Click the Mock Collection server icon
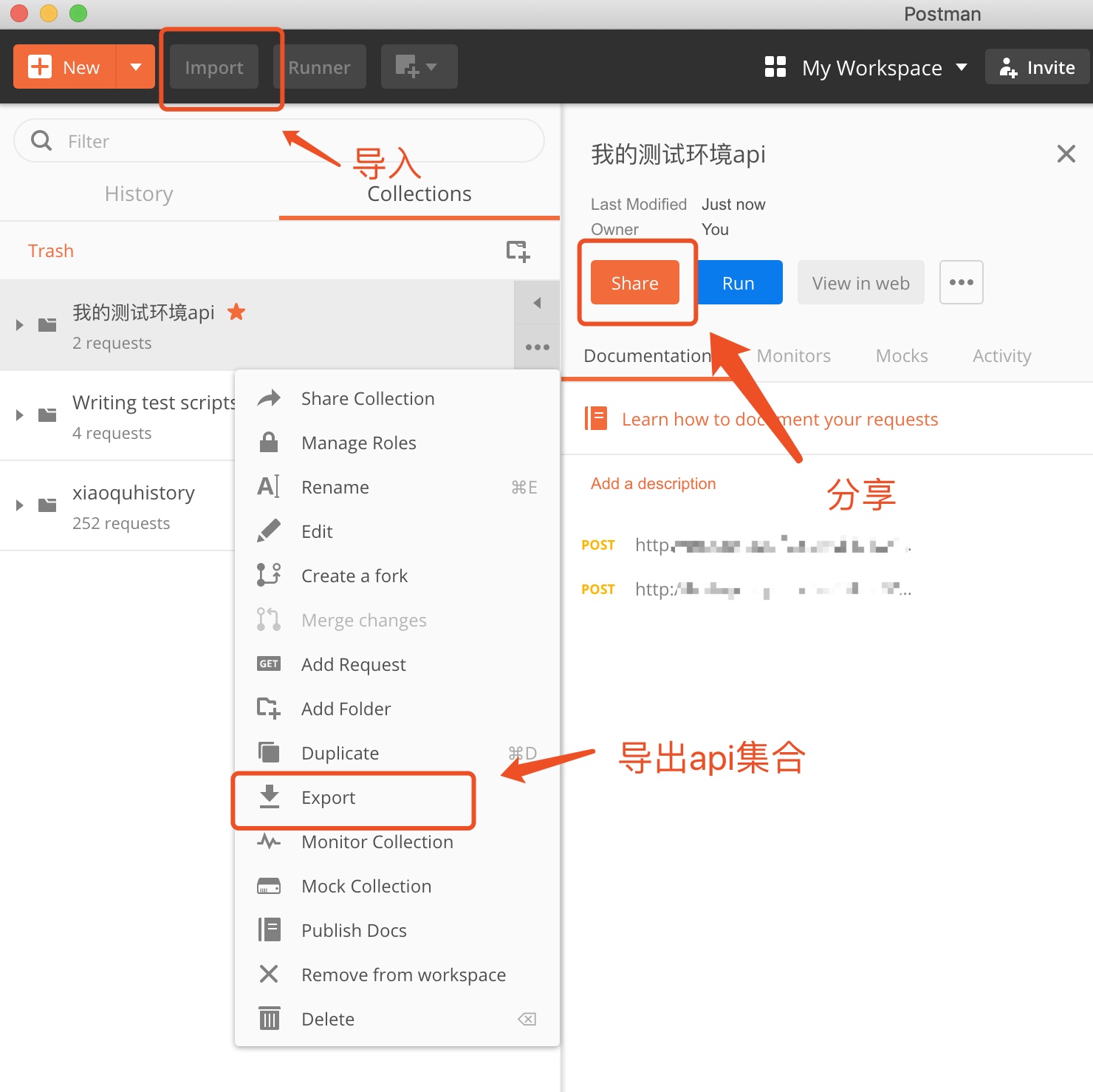 (269, 886)
